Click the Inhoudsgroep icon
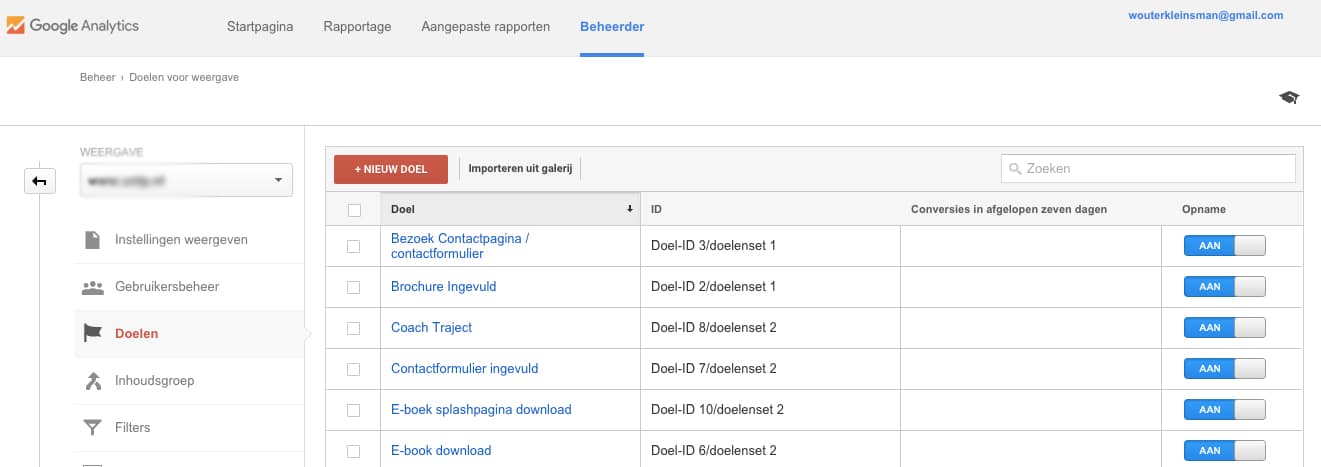The image size is (1321, 467). point(92,381)
